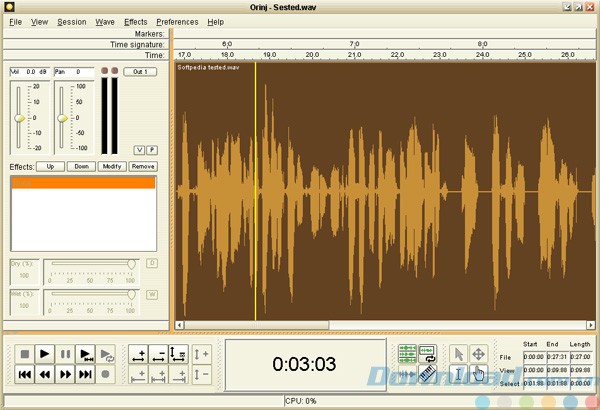Click the Remove effect button
Image resolution: width=600 pixels, height=410 pixels.
tap(143, 166)
